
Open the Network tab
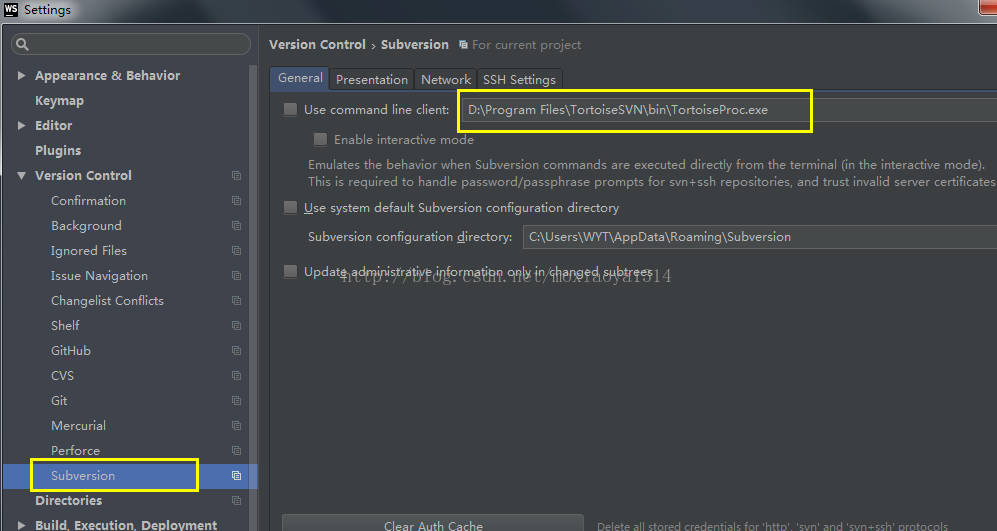(445, 79)
